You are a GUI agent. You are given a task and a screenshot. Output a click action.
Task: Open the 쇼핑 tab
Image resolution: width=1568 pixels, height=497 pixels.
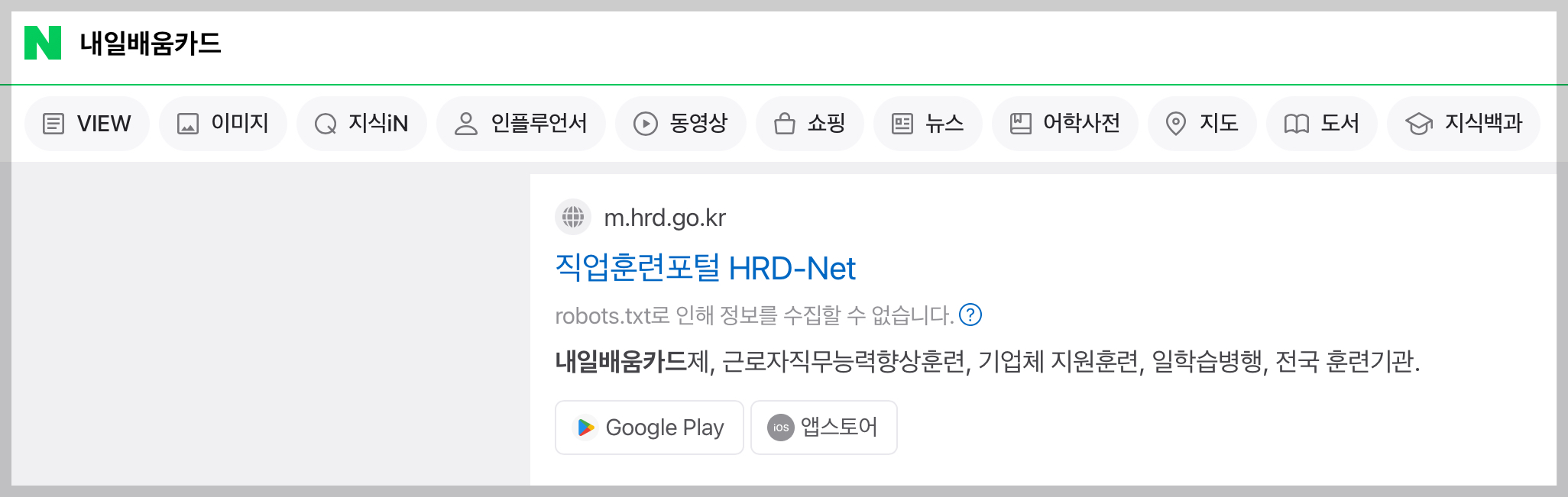tap(810, 124)
